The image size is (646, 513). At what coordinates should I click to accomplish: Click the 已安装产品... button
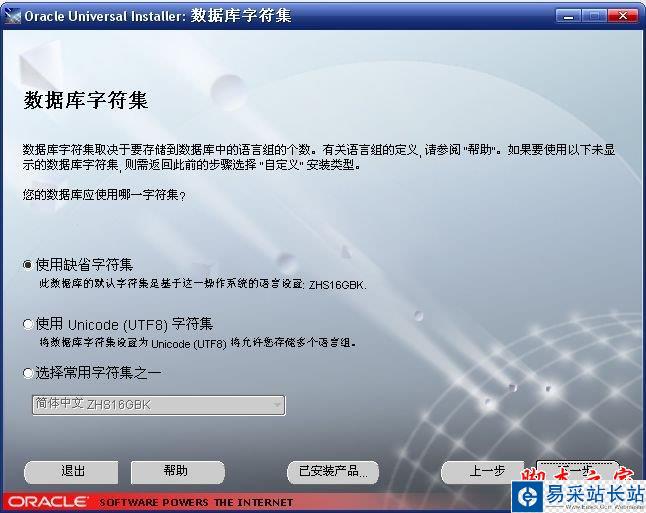tap(333, 472)
